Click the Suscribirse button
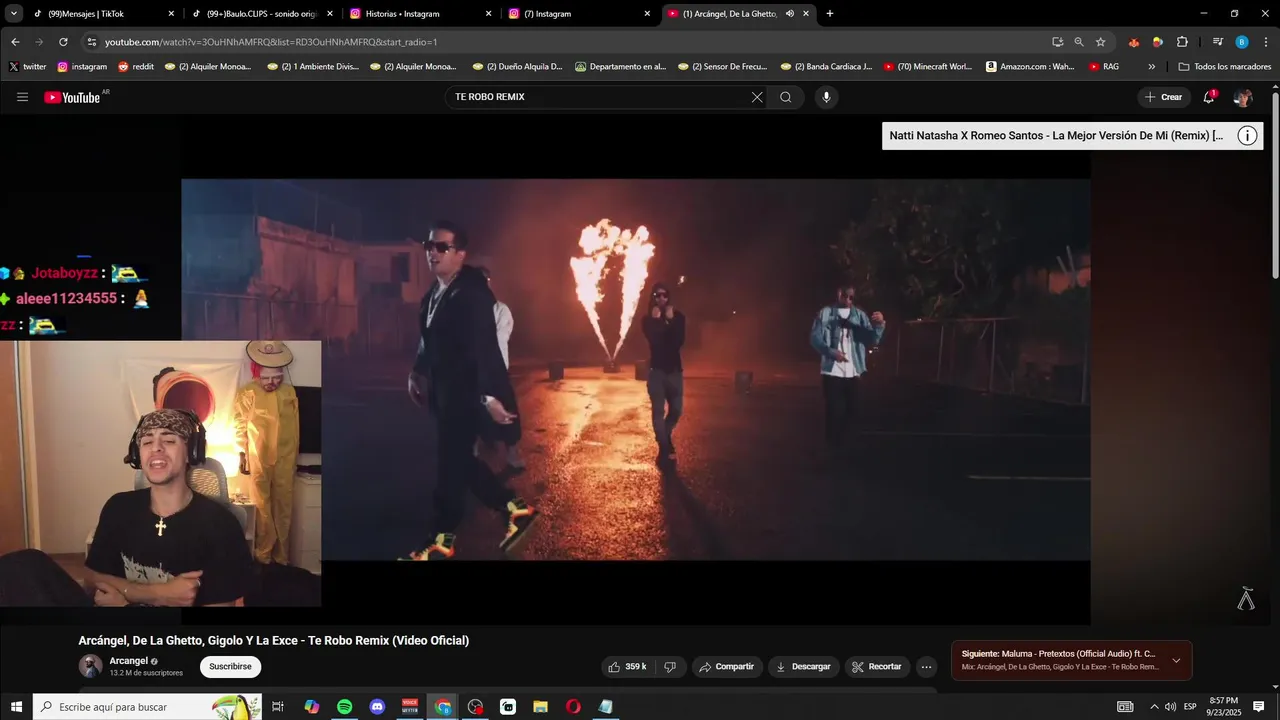Screen dimensions: 1280x720 [x=230, y=667]
